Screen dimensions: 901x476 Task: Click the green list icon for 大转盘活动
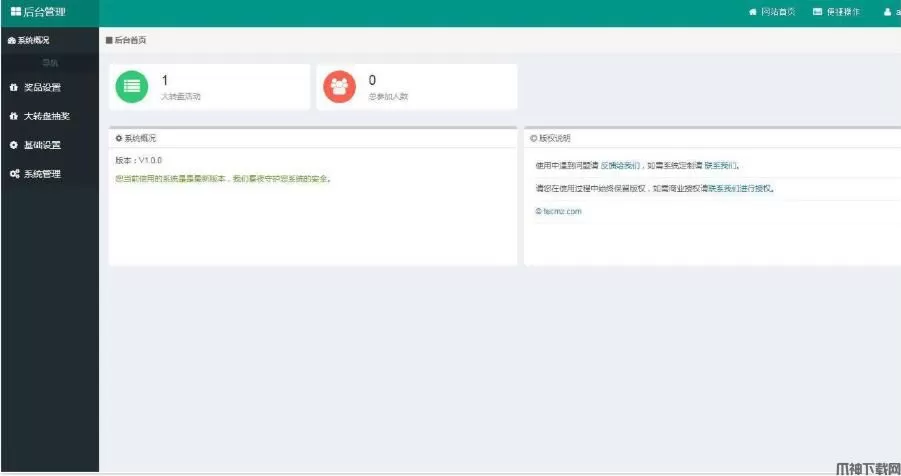tap(132, 87)
